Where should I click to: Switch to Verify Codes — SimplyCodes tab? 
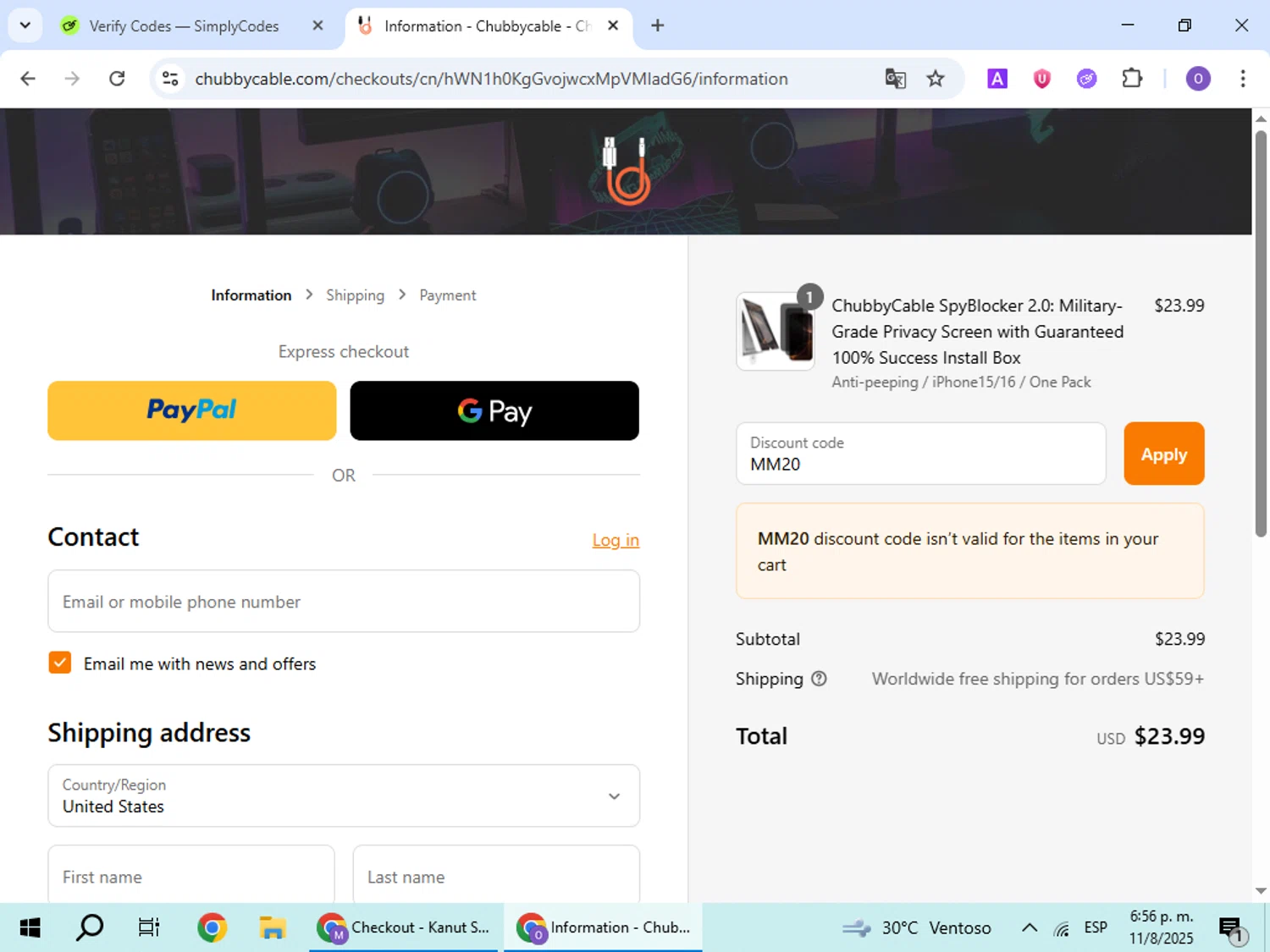[x=184, y=26]
